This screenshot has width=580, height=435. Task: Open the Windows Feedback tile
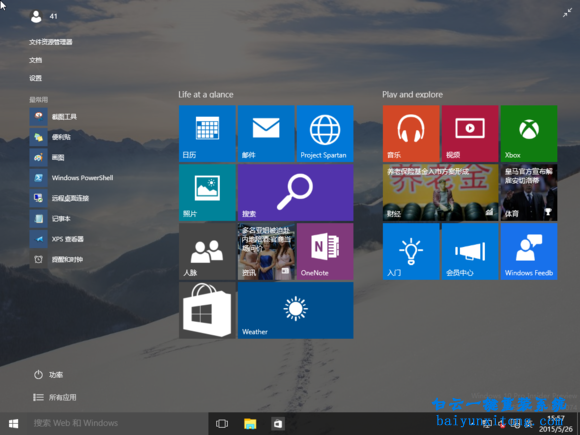pos(529,251)
